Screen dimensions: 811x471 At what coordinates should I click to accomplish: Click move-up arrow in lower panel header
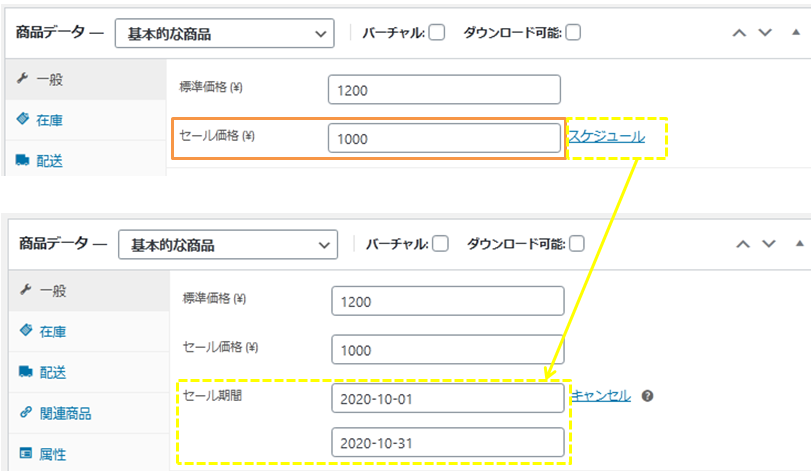click(743, 244)
